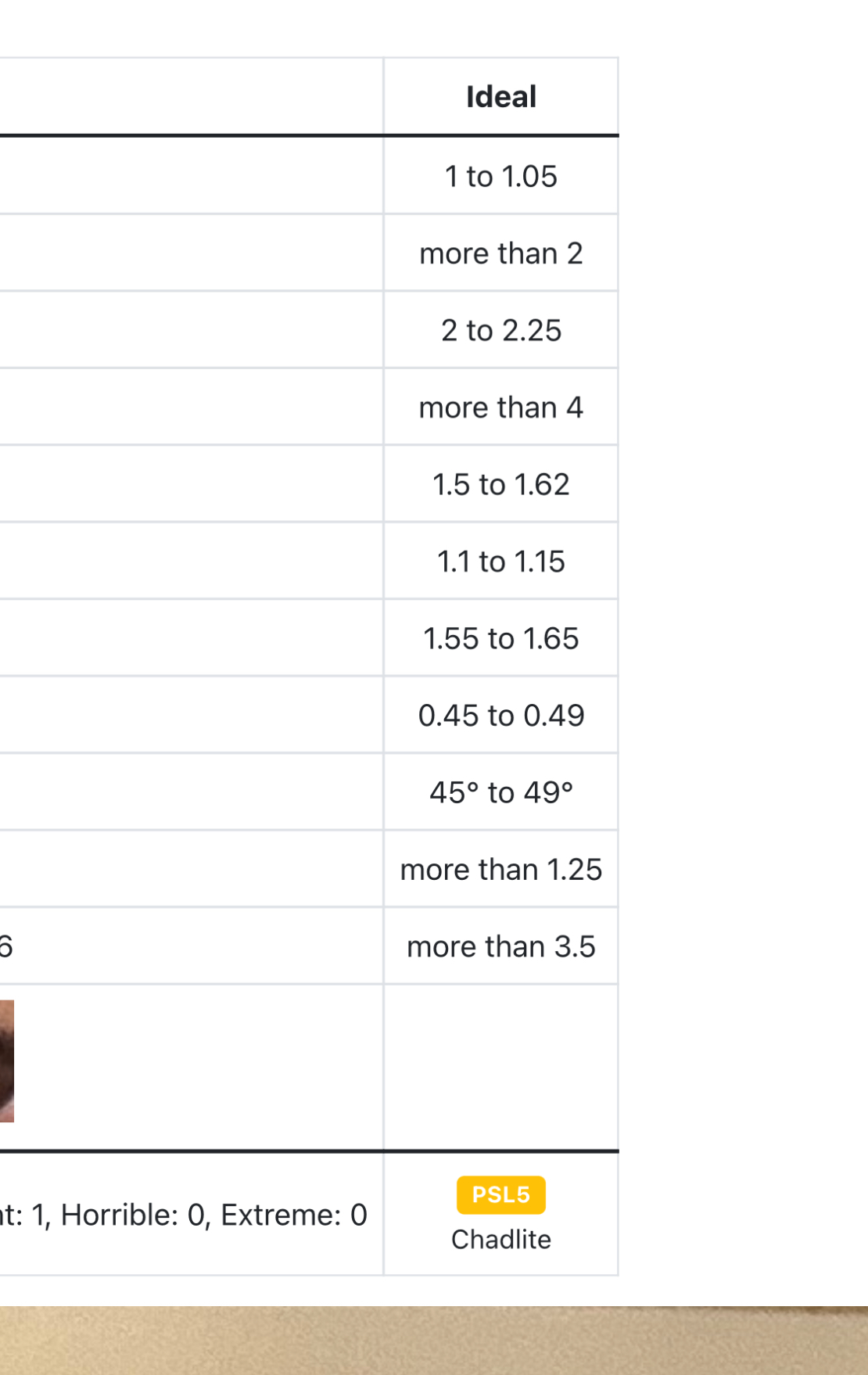Screen dimensions: 868x1375
Task: Click the Chadlite rating label
Action: (x=500, y=1240)
